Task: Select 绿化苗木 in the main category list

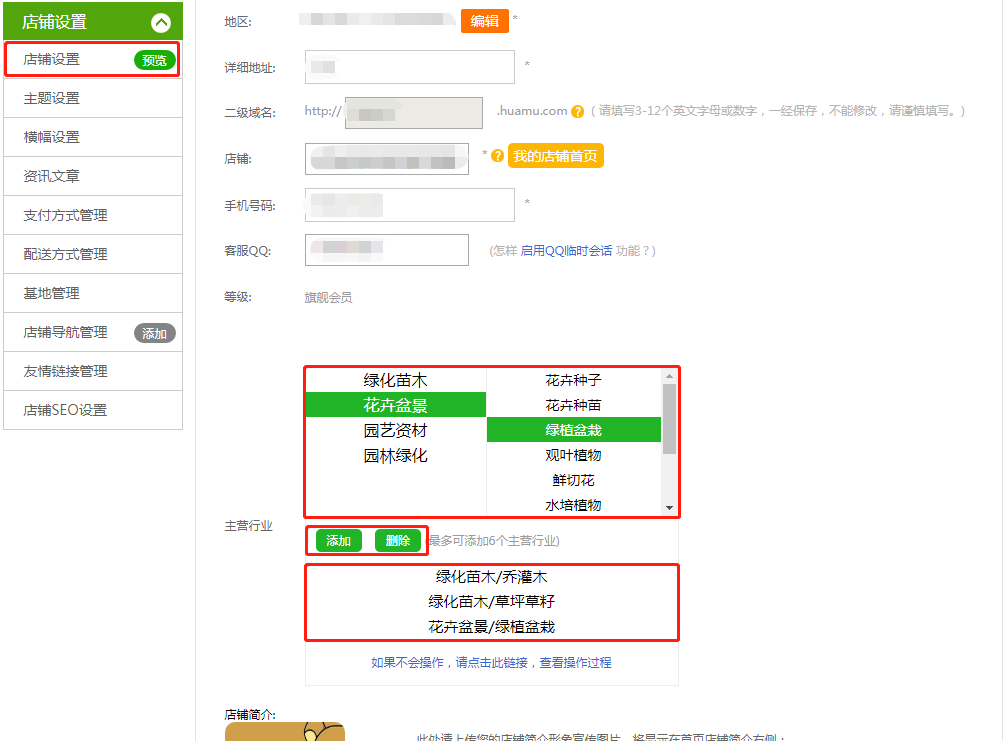Action: (x=395, y=381)
